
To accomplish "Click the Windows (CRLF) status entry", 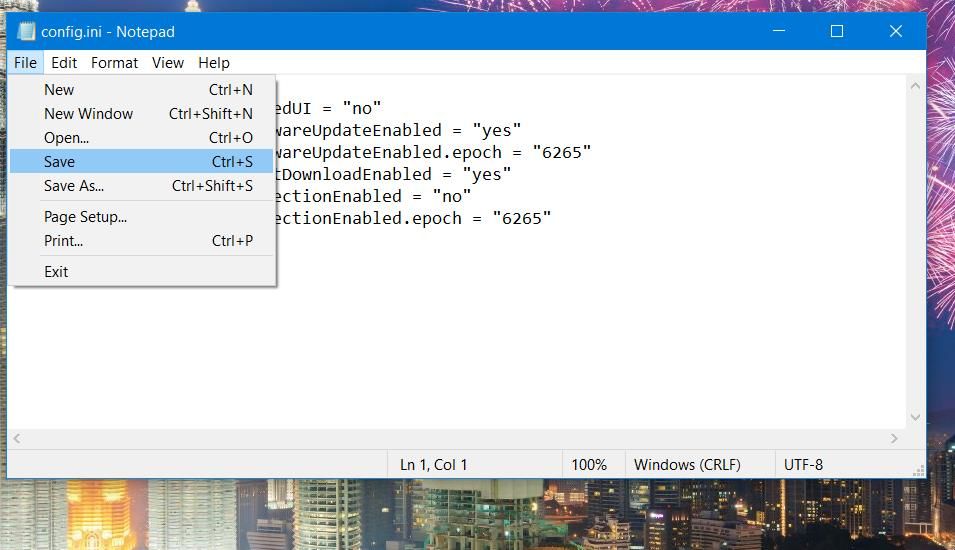I will (x=687, y=465).
